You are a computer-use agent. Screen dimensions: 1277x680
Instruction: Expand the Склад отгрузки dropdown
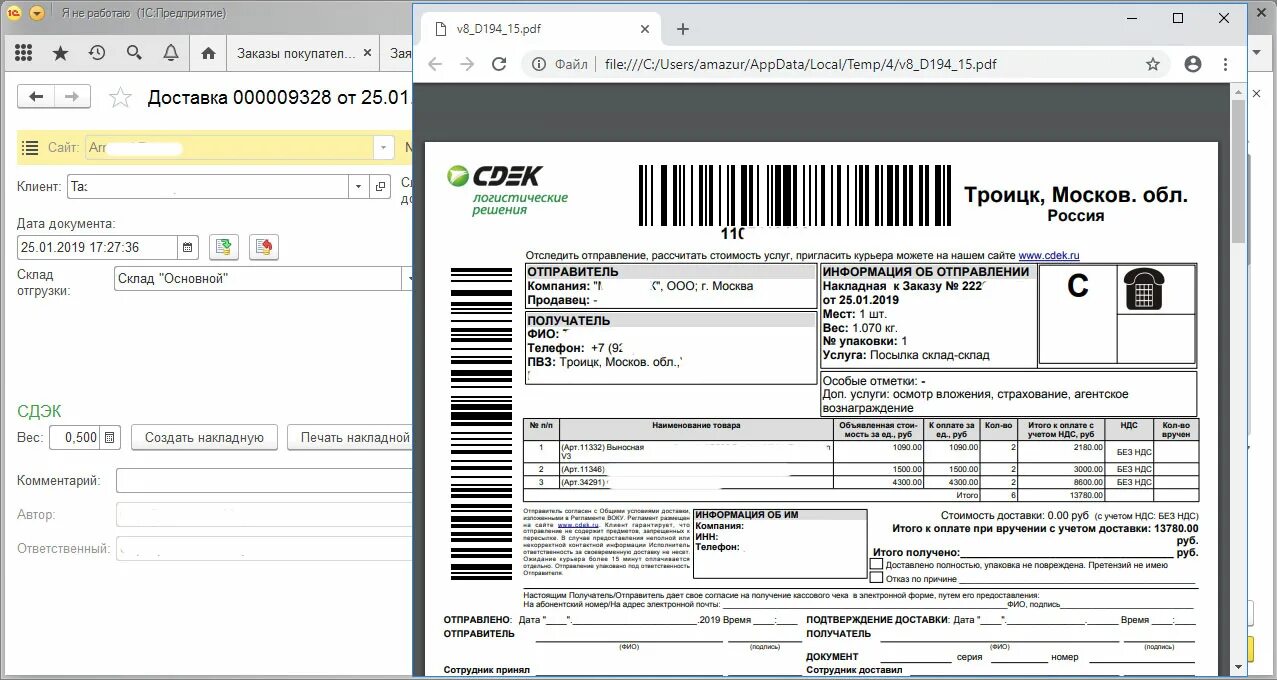click(x=408, y=278)
